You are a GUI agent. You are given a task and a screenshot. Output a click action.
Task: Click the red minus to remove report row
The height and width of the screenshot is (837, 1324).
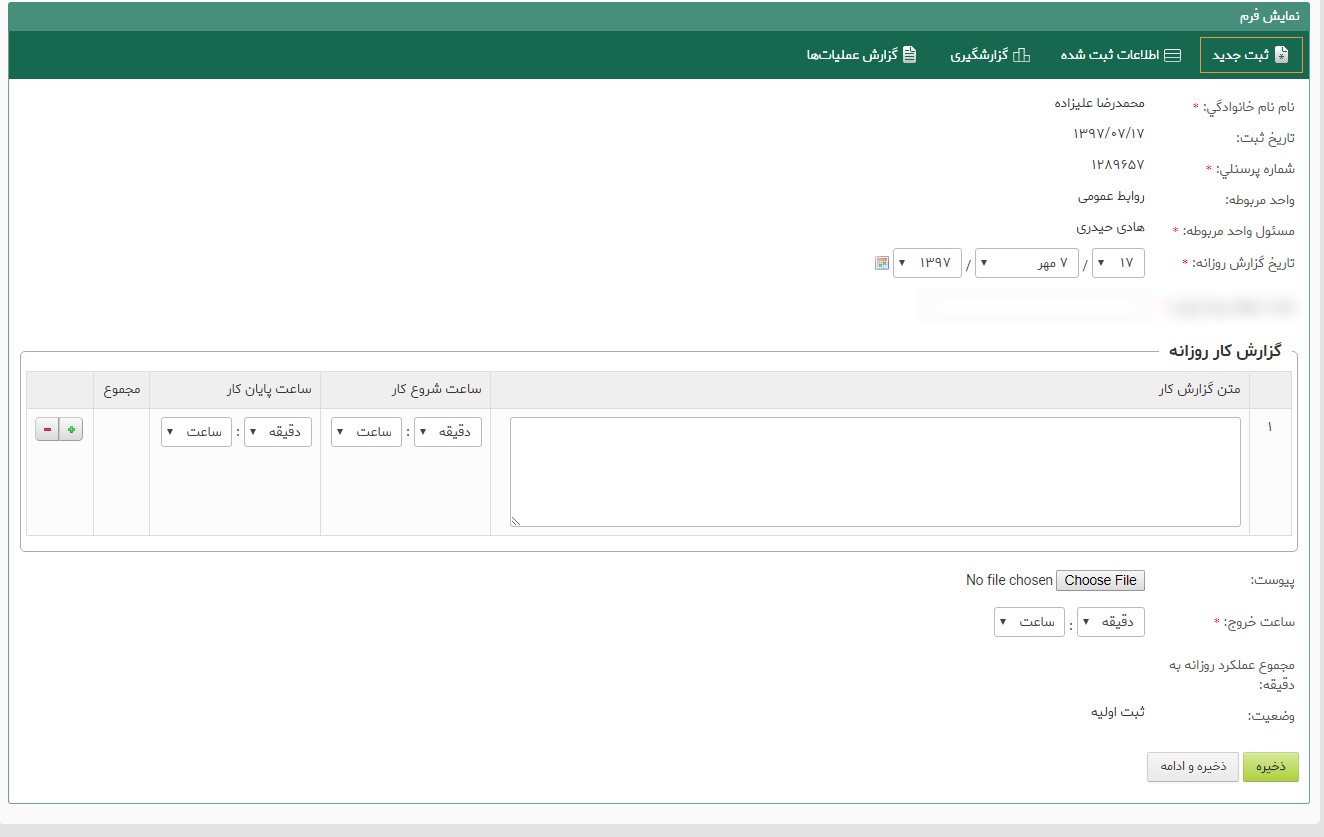(x=48, y=427)
